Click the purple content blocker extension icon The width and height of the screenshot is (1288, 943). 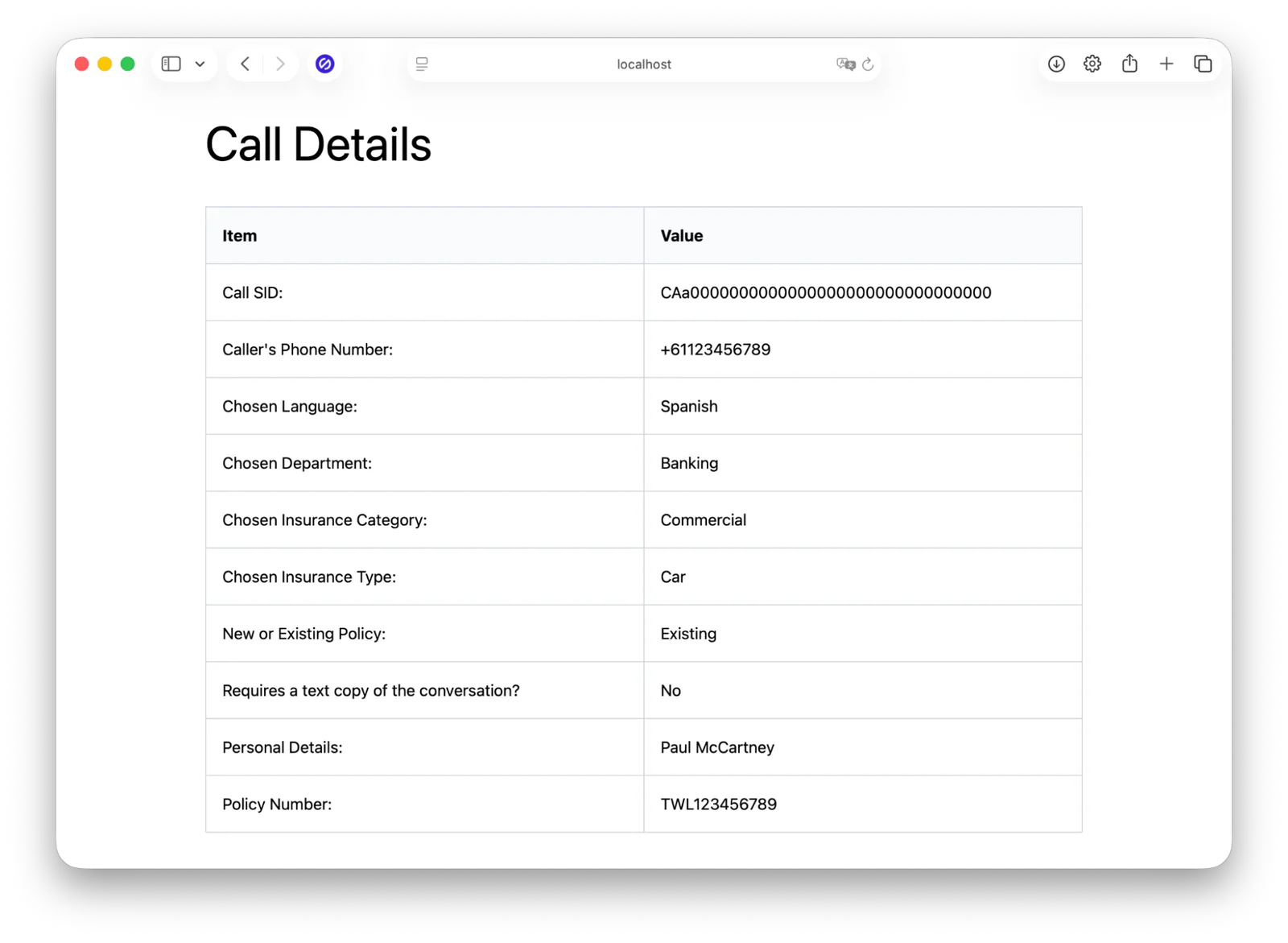[x=324, y=64]
